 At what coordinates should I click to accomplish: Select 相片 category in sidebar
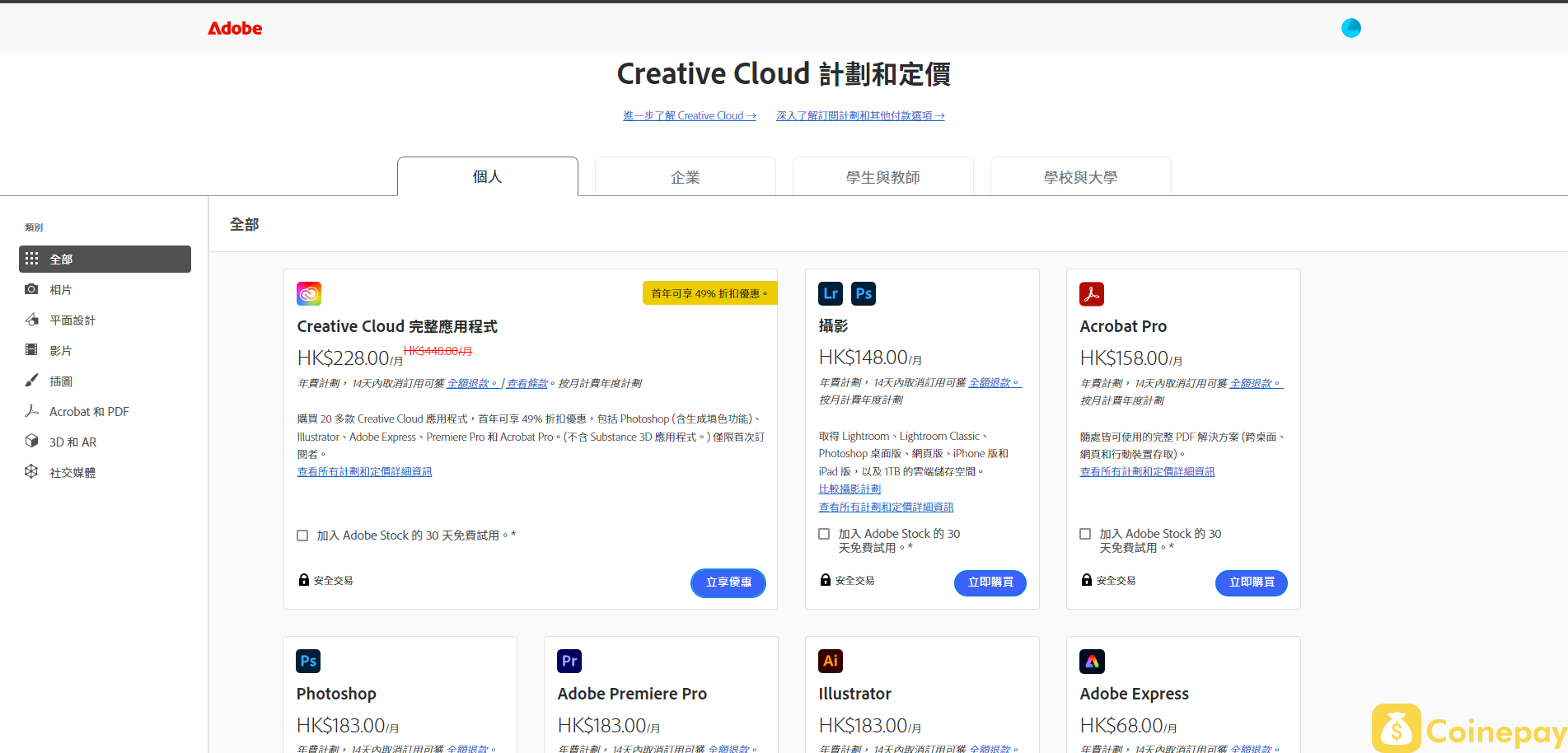point(105,289)
